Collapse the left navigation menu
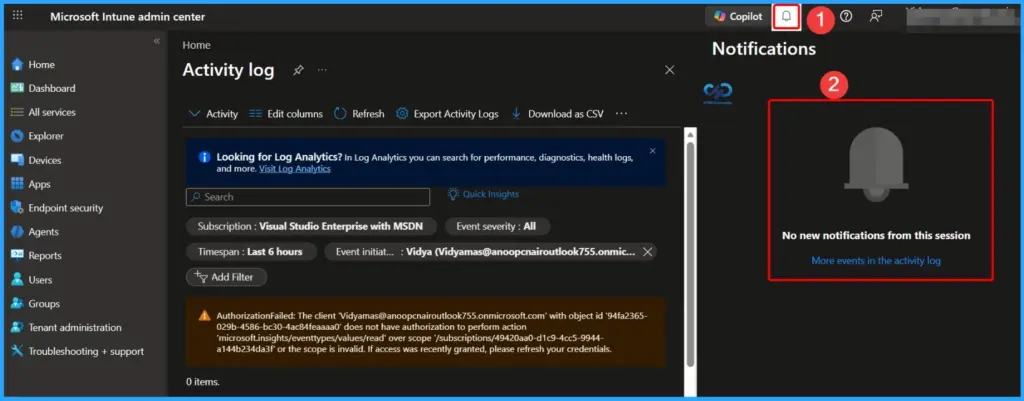Screen dimensions: 1024x401 (157, 41)
